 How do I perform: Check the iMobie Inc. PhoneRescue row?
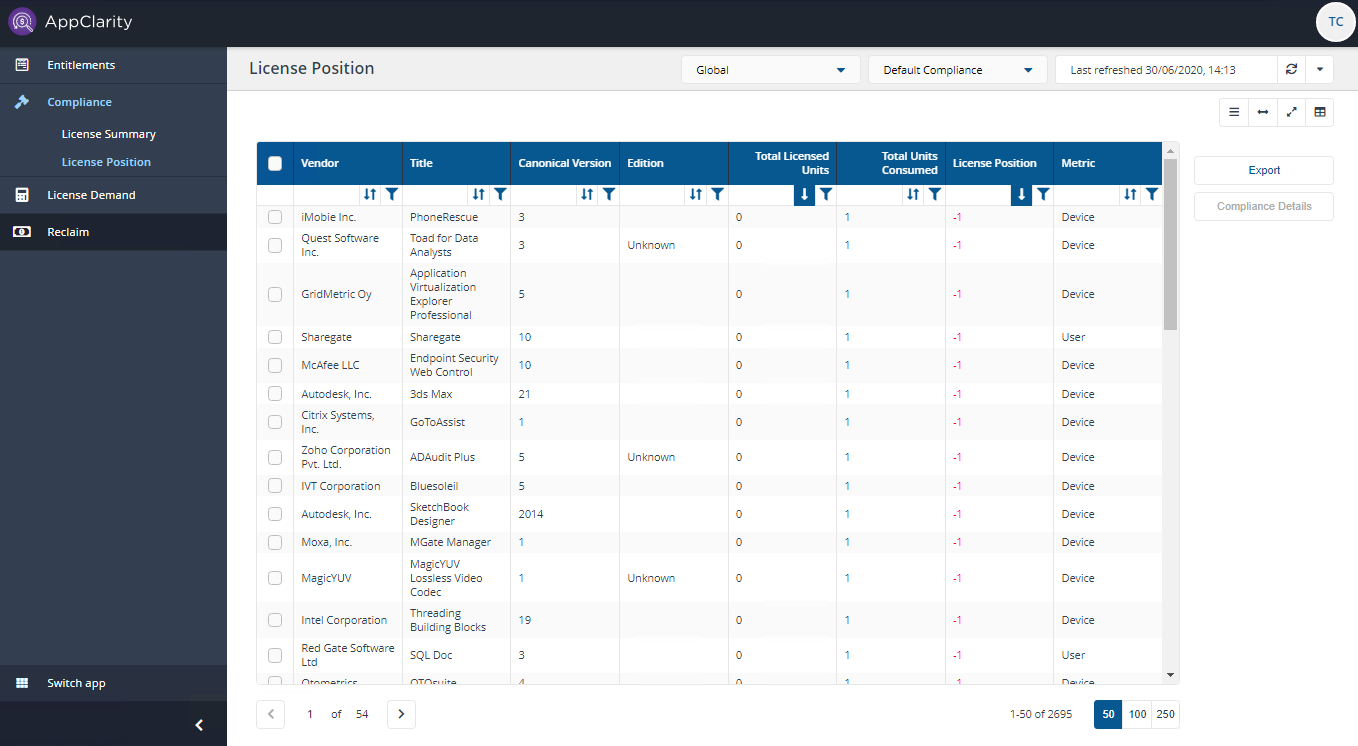tap(275, 217)
